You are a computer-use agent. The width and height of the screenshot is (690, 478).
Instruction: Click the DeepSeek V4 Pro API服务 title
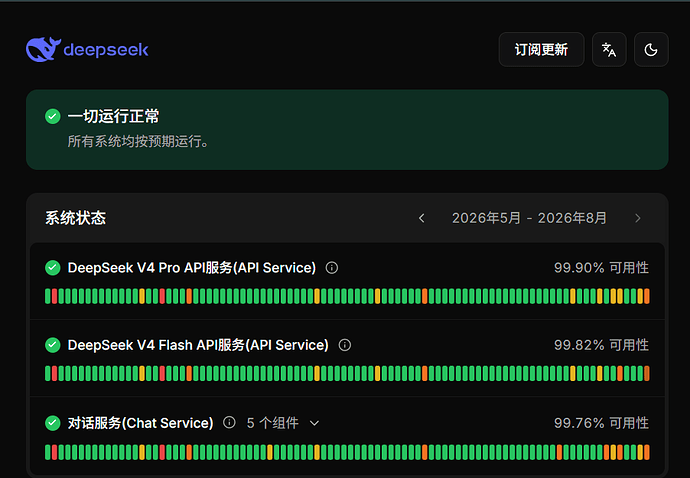(x=192, y=268)
